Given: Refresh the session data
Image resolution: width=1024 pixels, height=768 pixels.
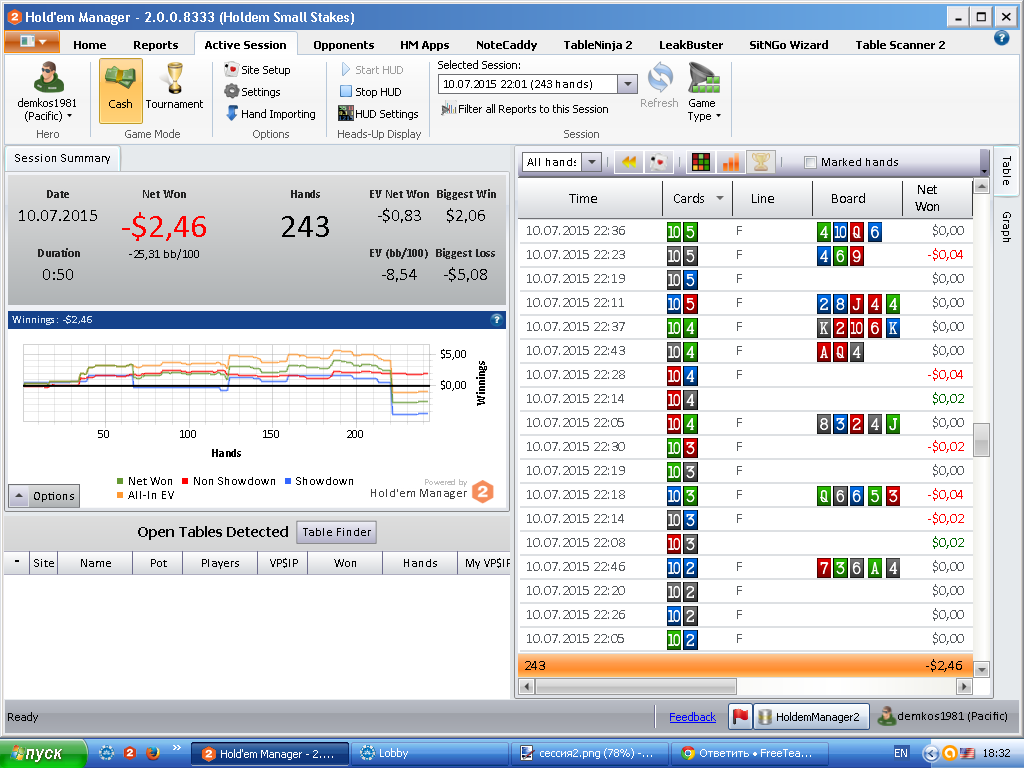Looking at the screenshot, I should pyautogui.click(x=660, y=86).
